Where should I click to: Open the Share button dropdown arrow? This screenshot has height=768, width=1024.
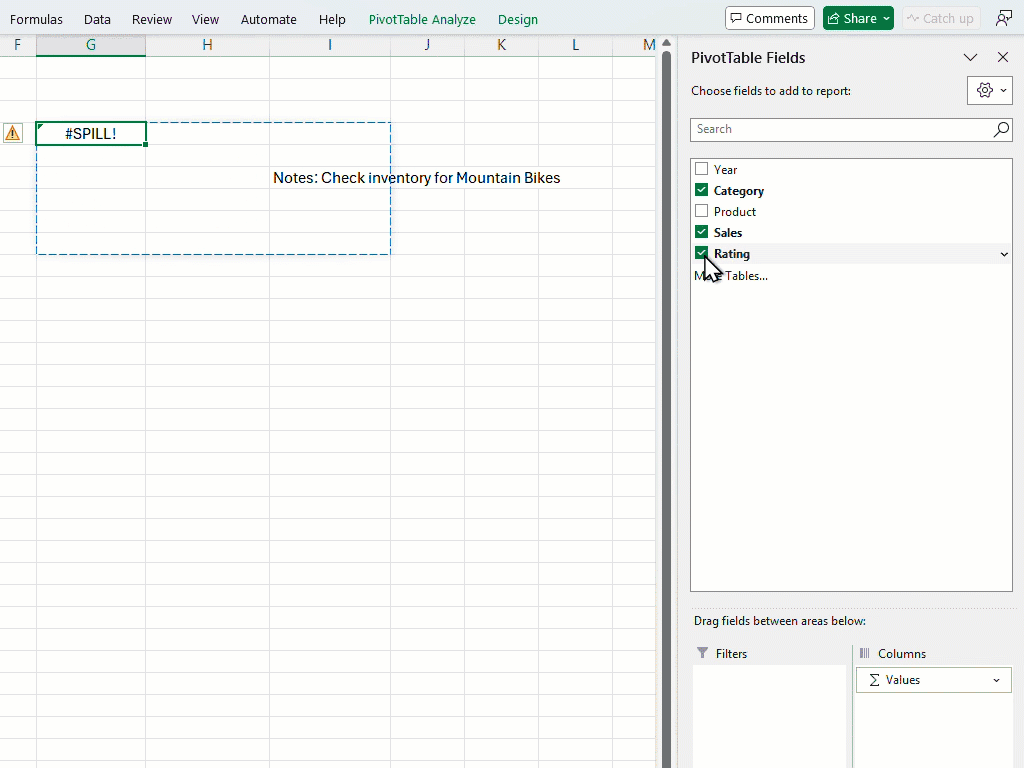pyautogui.click(x=886, y=19)
